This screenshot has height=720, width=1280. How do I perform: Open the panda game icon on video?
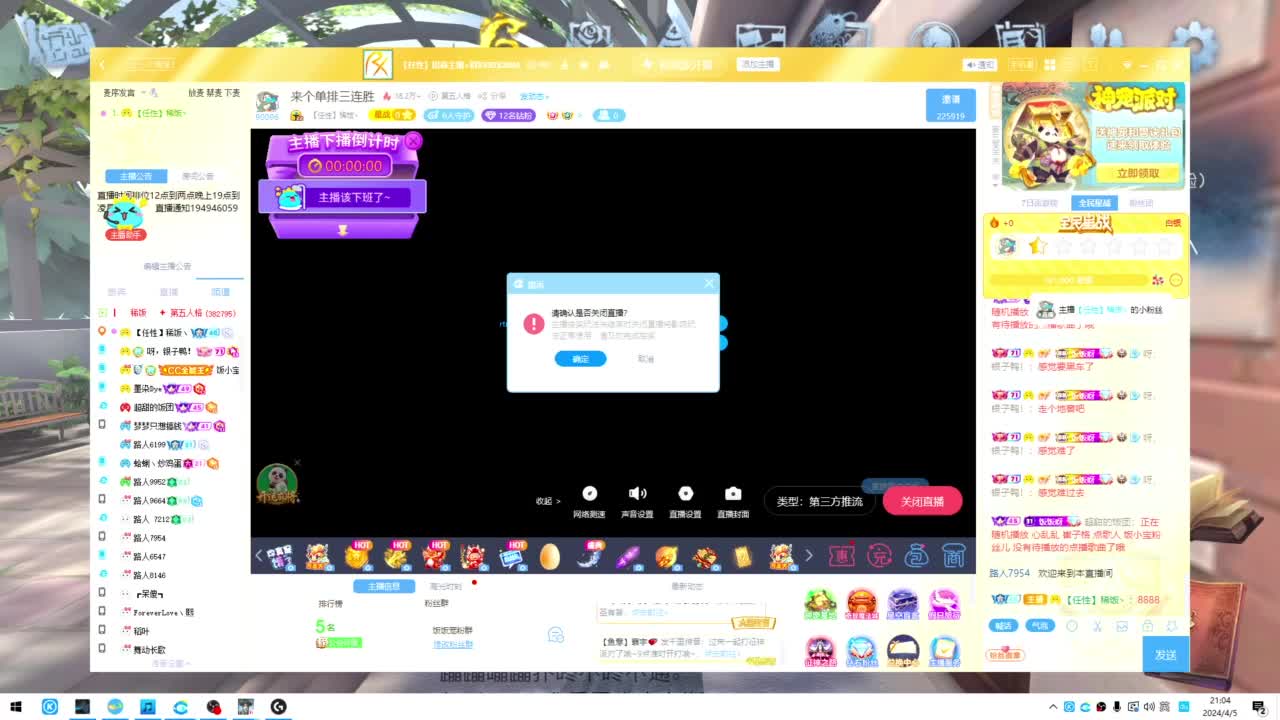pyautogui.click(x=277, y=484)
